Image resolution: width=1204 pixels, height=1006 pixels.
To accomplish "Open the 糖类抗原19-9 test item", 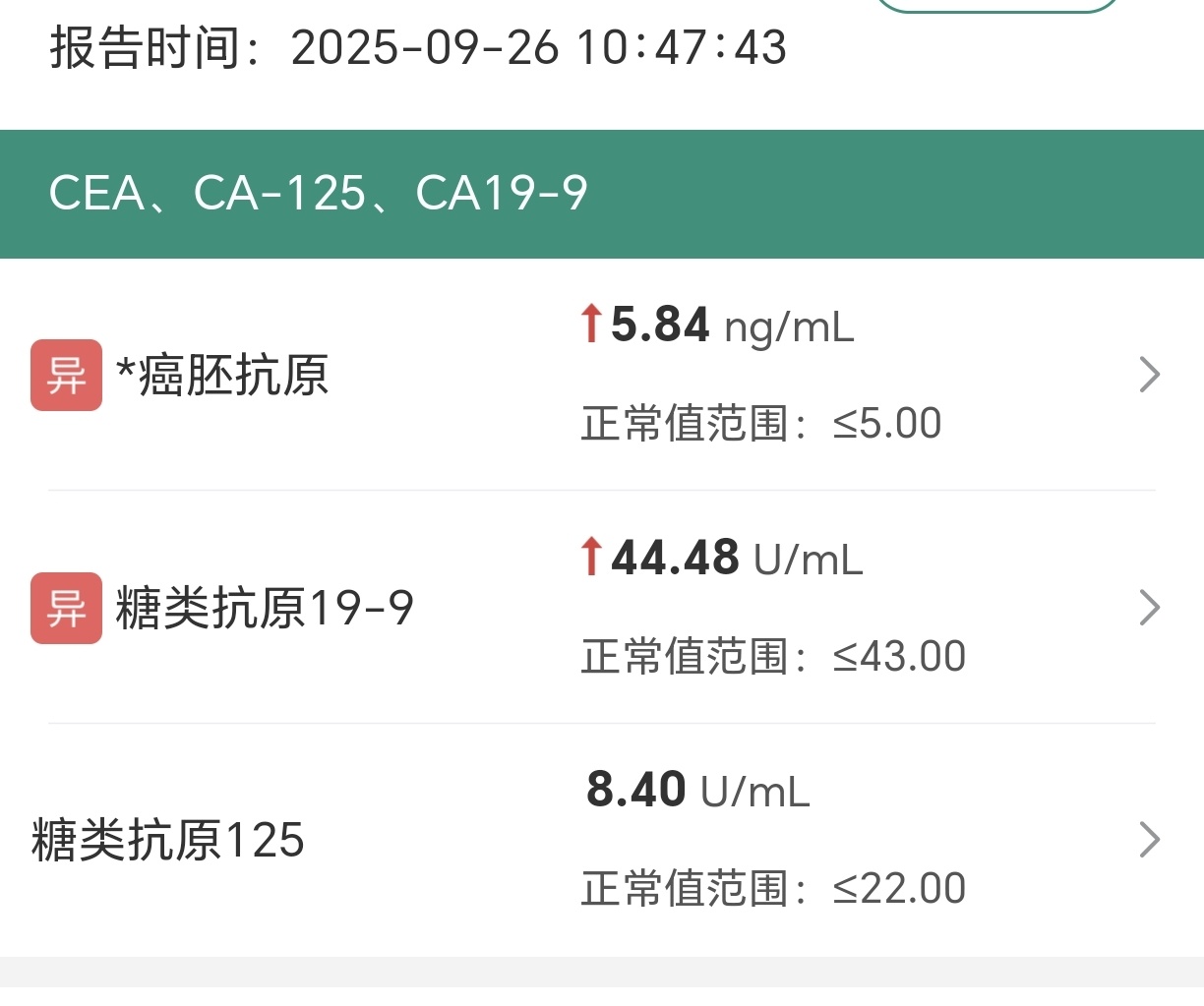I will [264, 608].
